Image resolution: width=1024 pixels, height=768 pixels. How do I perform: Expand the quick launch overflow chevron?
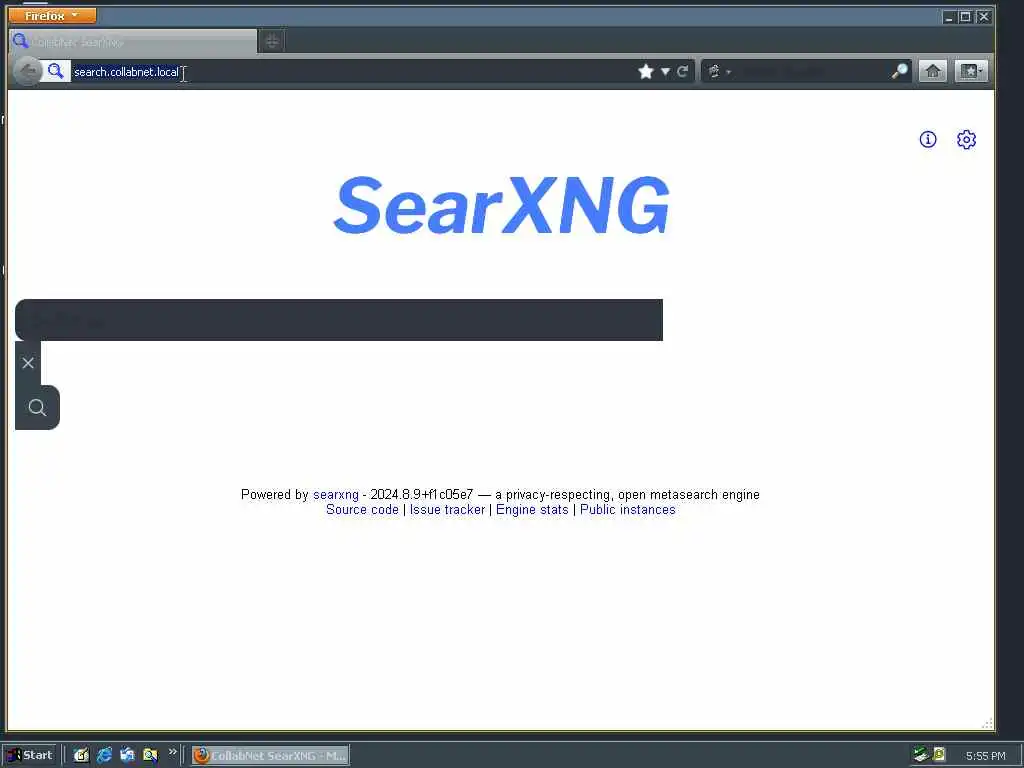(172, 752)
